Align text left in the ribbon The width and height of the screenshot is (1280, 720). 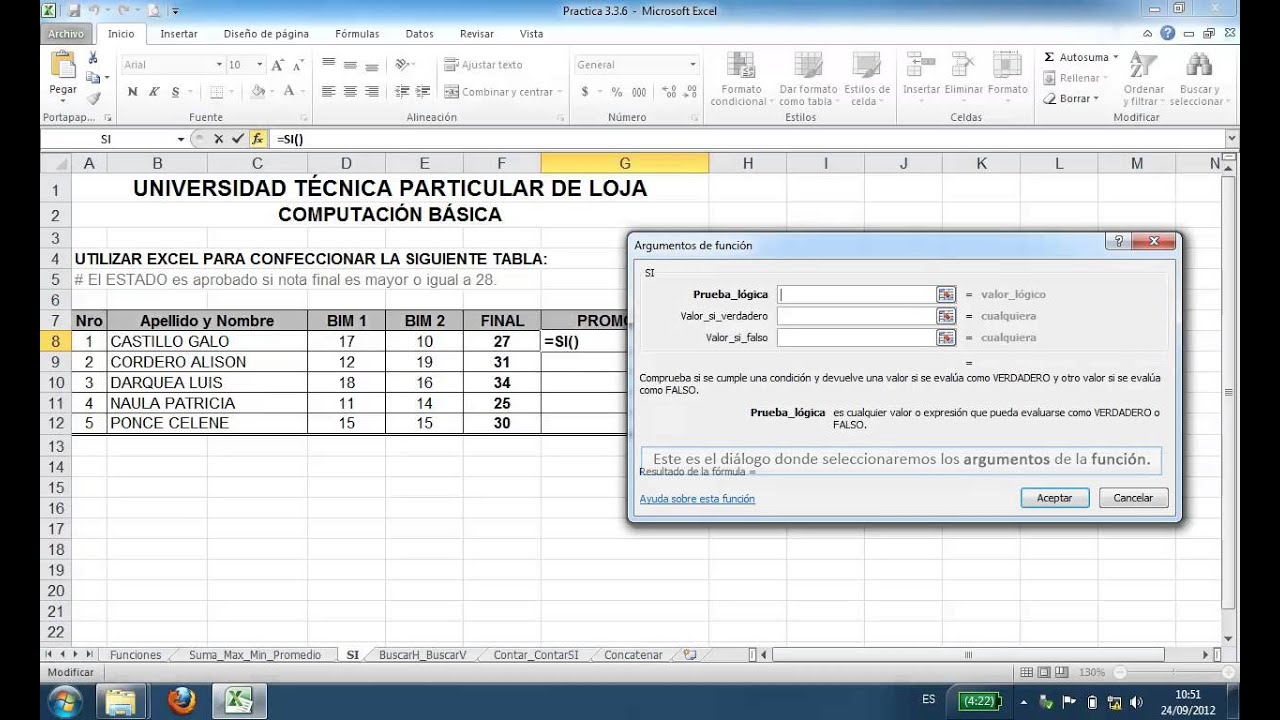[x=328, y=92]
